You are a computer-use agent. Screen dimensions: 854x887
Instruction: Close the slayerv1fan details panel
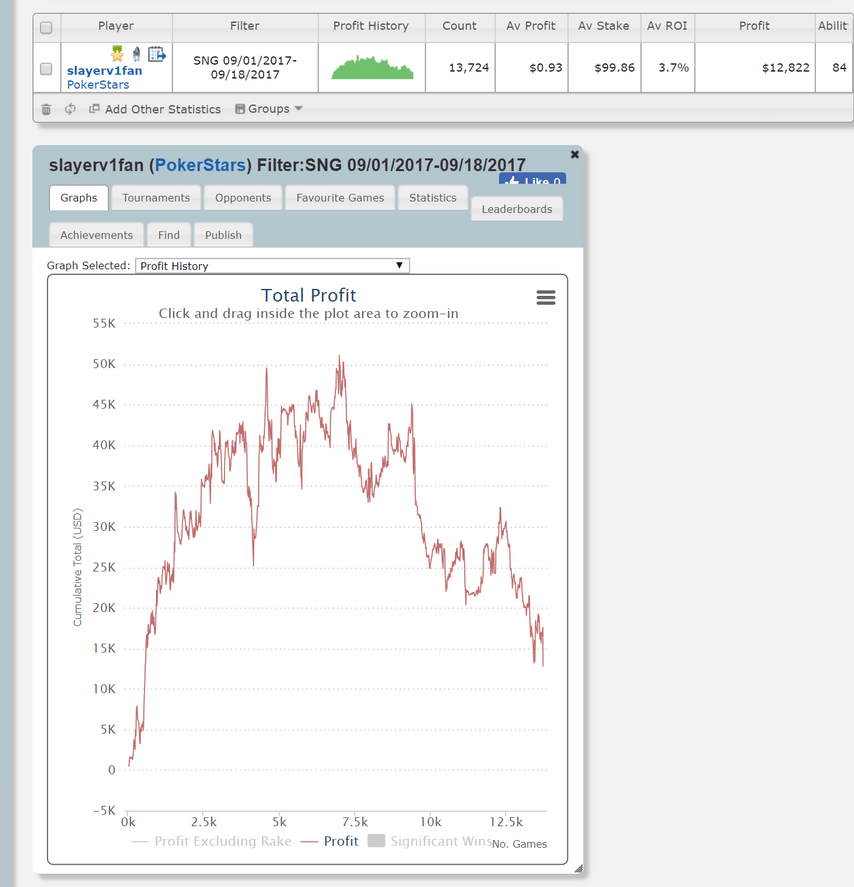point(575,154)
